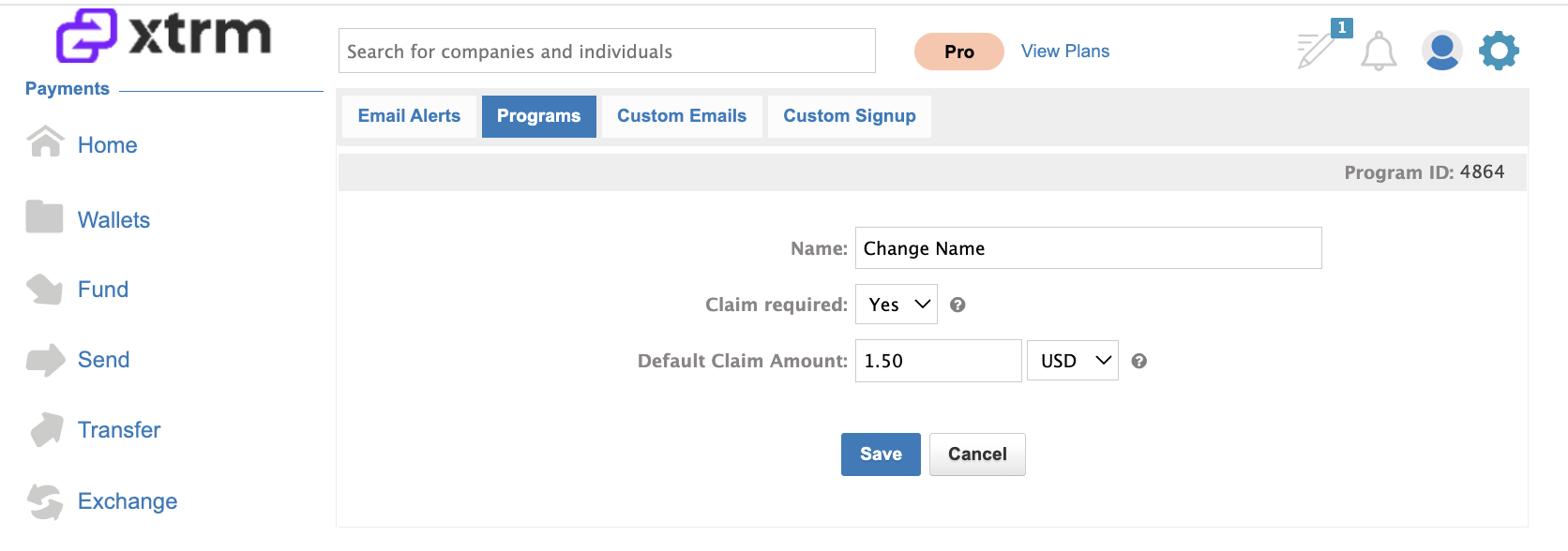
Task: Open the Transfer icon in the sidebar
Action: tap(47, 429)
